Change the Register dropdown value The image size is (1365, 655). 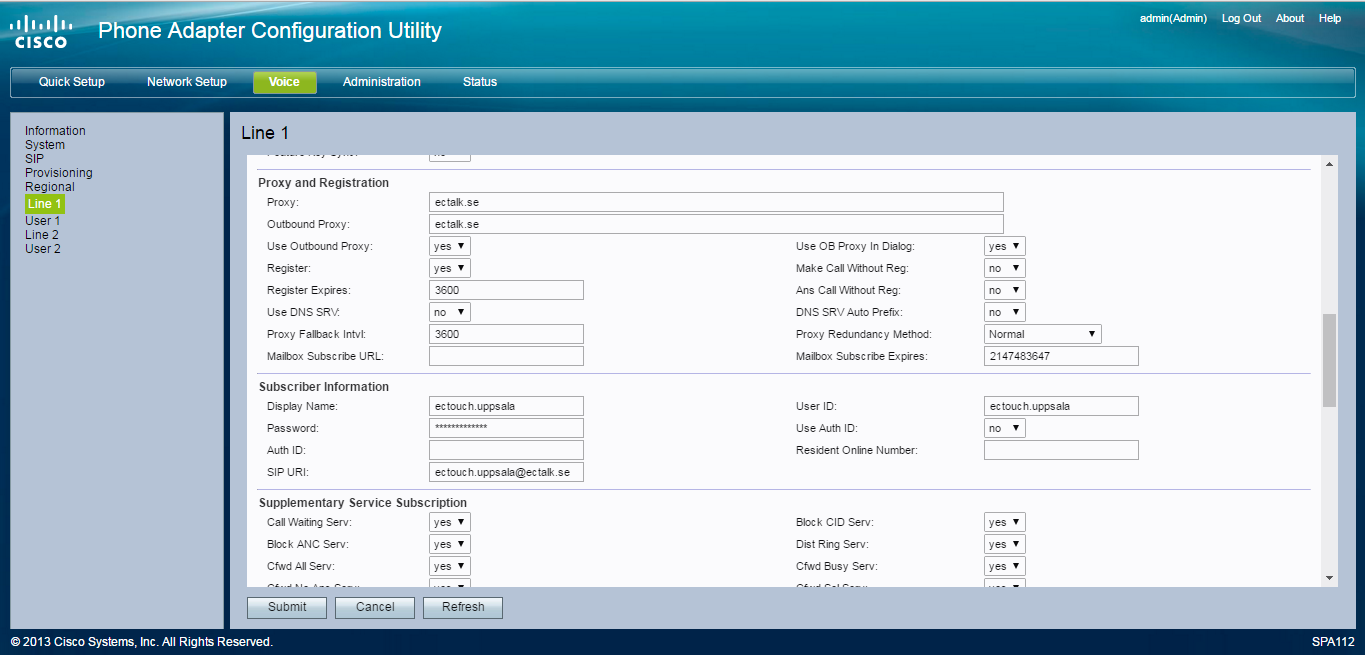point(449,268)
